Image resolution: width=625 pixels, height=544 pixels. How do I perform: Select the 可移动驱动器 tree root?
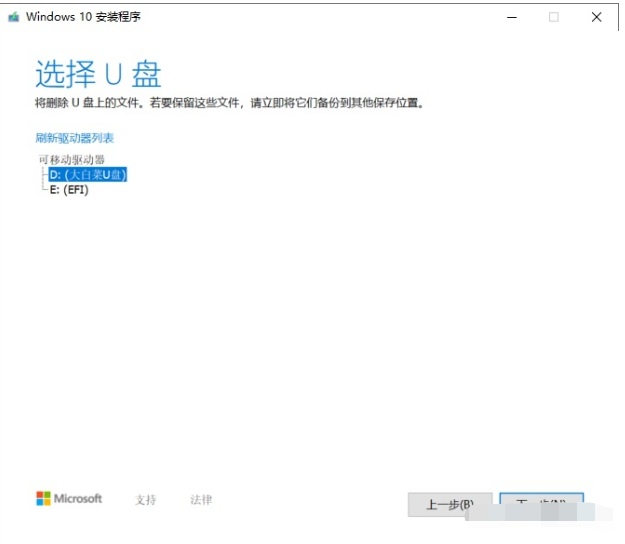pos(72,160)
